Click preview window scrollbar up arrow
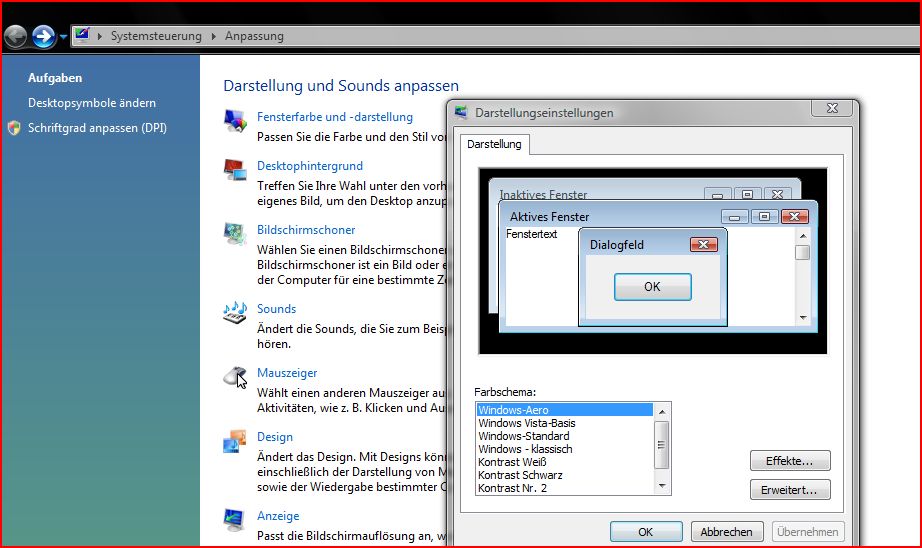 click(x=803, y=236)
